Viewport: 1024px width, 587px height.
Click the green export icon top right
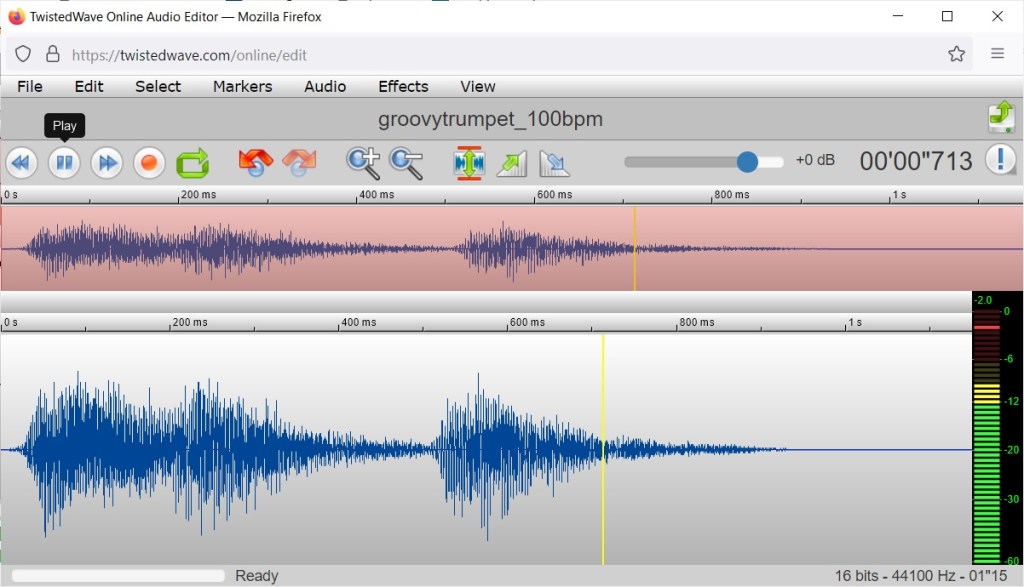[1001, 118]
